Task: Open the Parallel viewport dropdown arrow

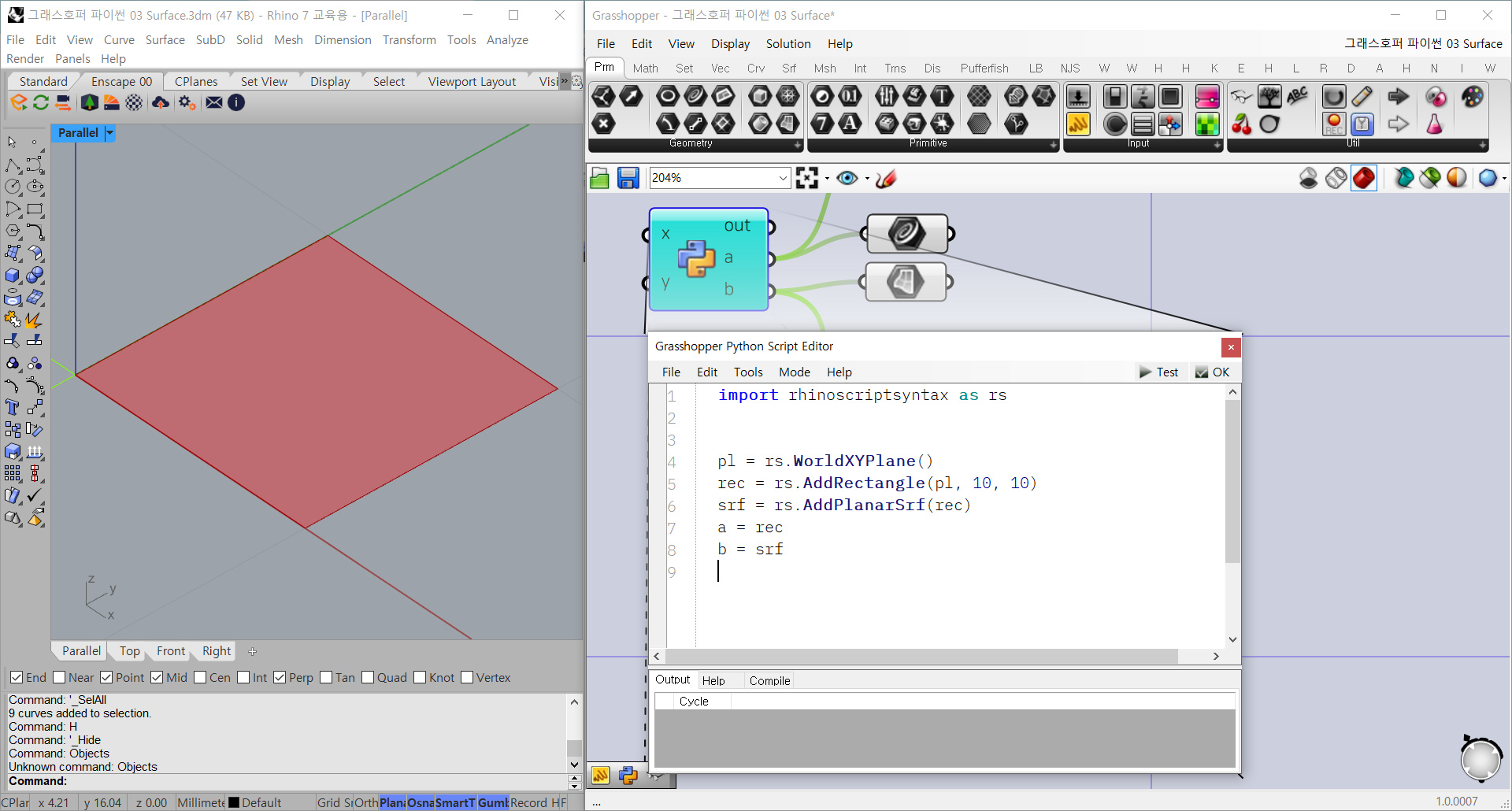Action: coord(109,133)
